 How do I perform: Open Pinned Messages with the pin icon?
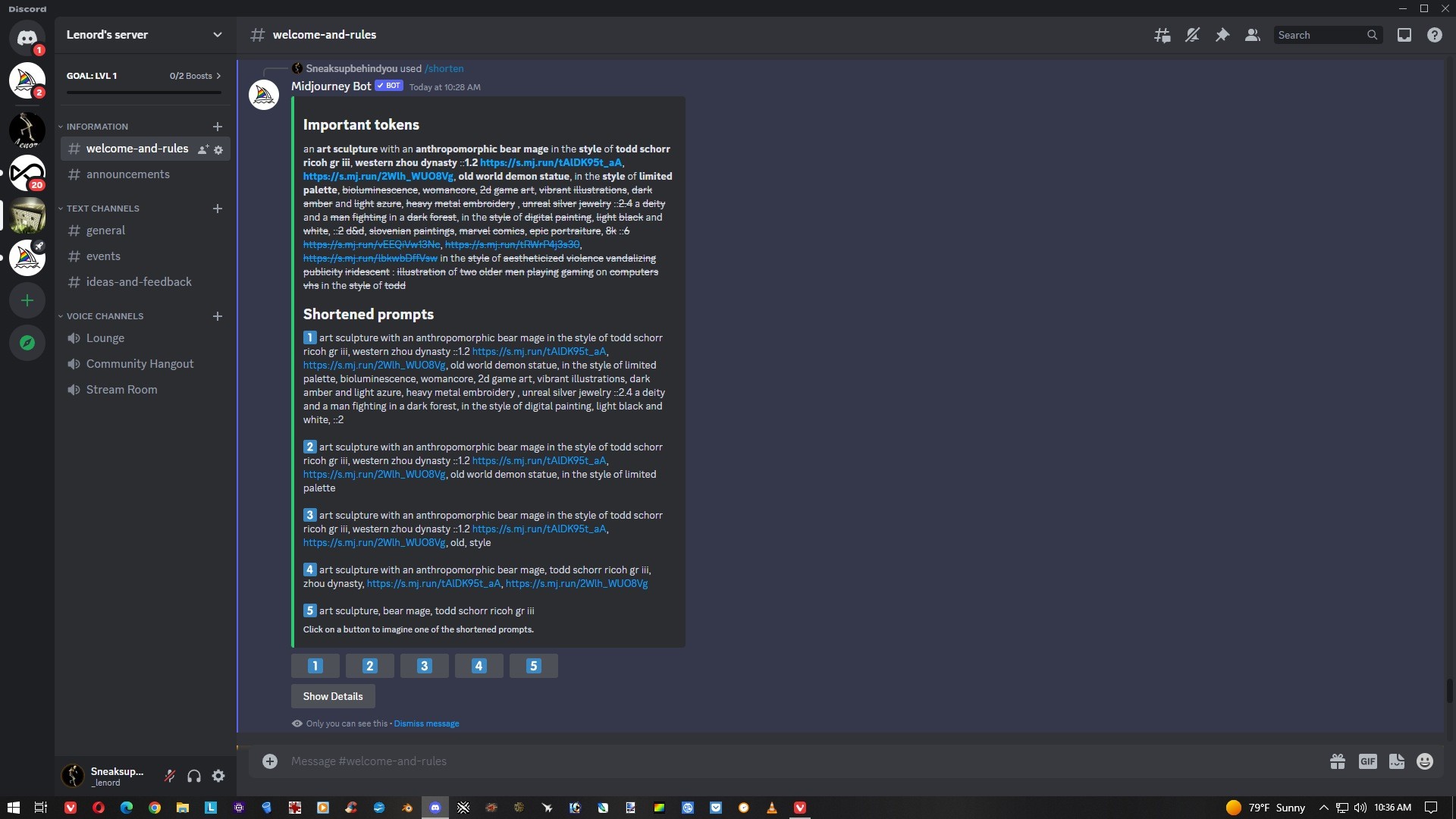[1222, 35]
